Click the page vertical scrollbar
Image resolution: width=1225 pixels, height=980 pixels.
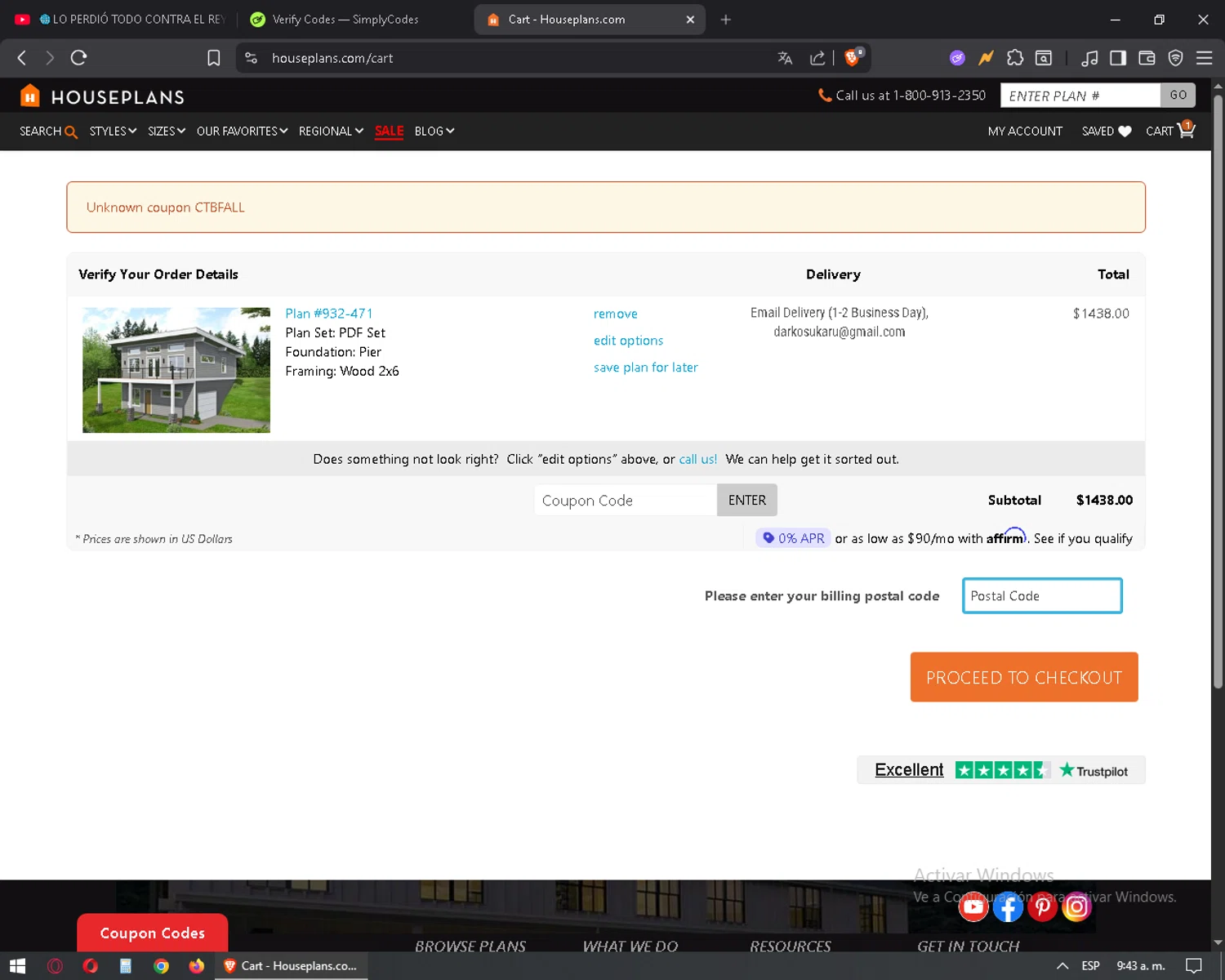tap(1218, 392)
